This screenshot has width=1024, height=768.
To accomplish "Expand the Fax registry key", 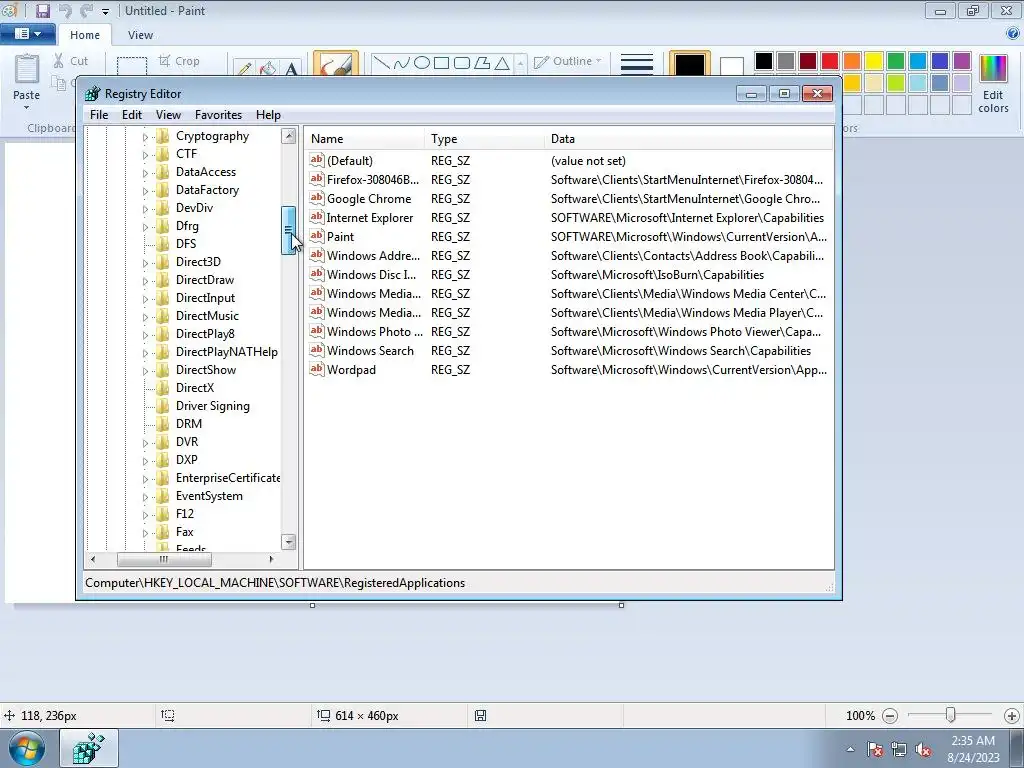I will (145, 533).
